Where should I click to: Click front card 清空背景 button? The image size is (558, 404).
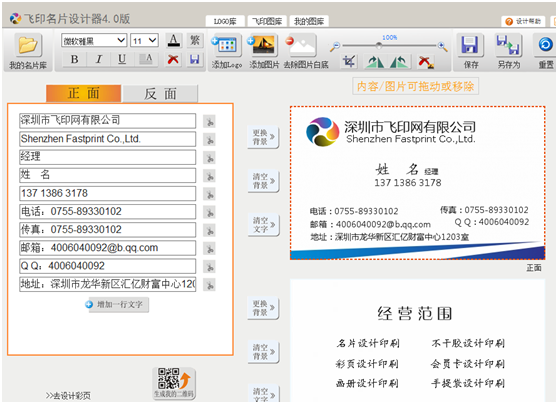[263, 181]
